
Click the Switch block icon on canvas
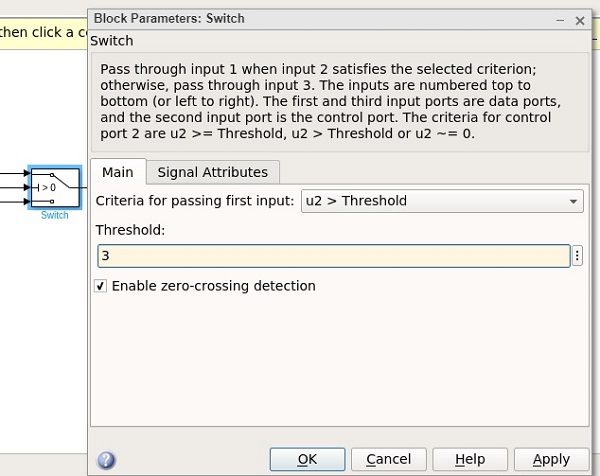click(x=55, y=187)
